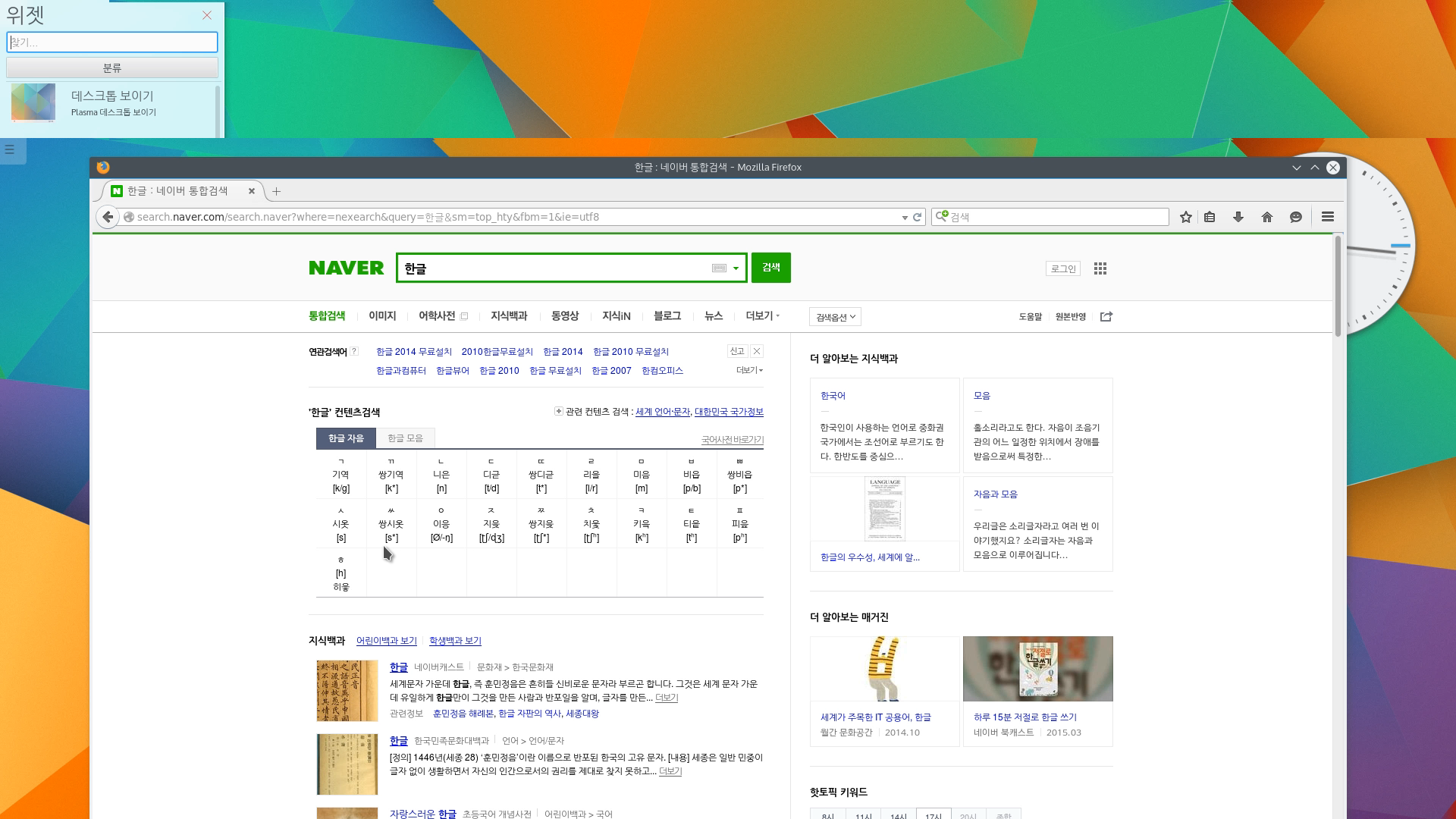Image resolution: width=1456 pixels, height=819 pixels.
Task: Click the green 검색 button
Action: [x=771, y=268]
